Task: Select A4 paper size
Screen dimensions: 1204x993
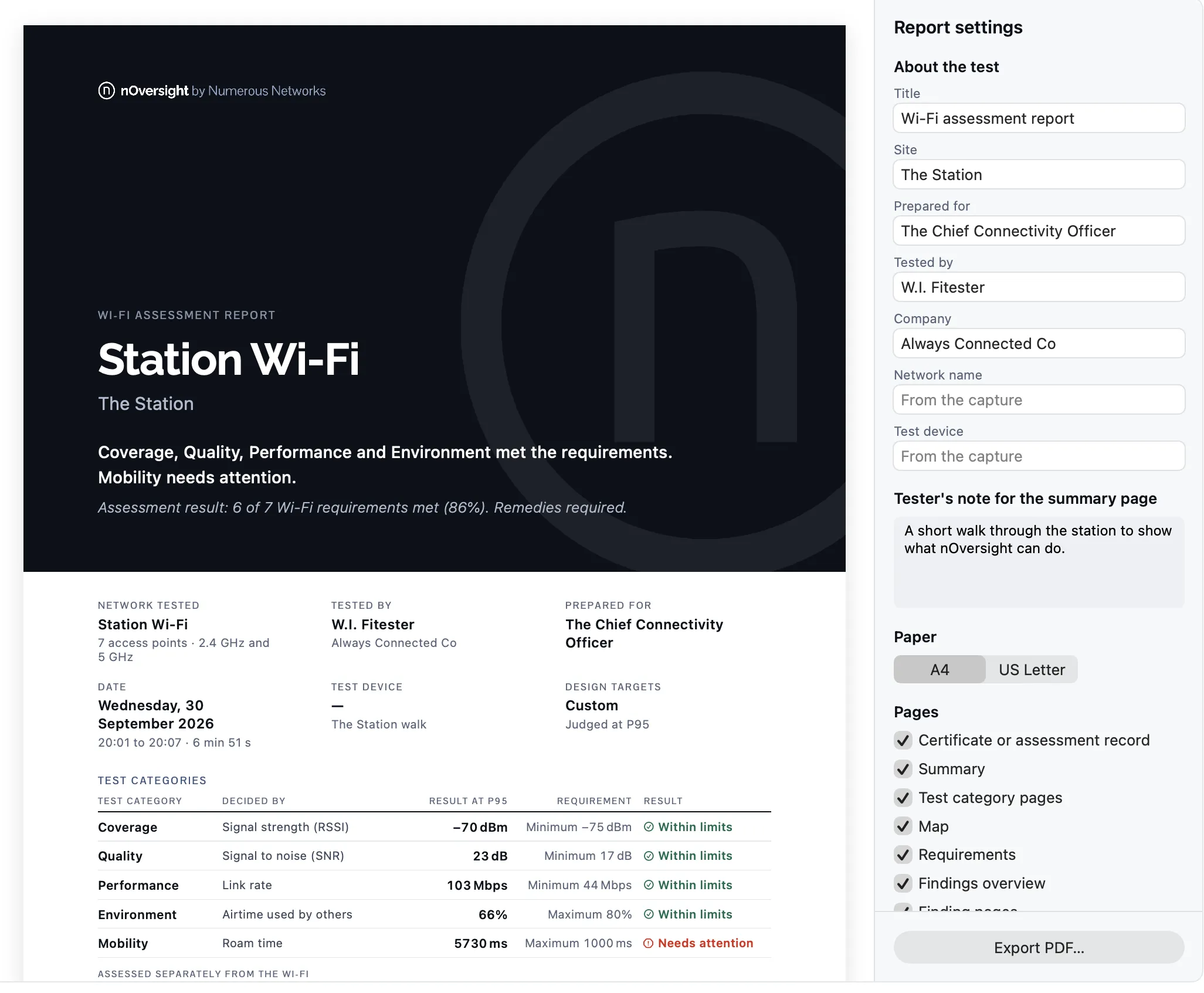Action: point(940,669)
